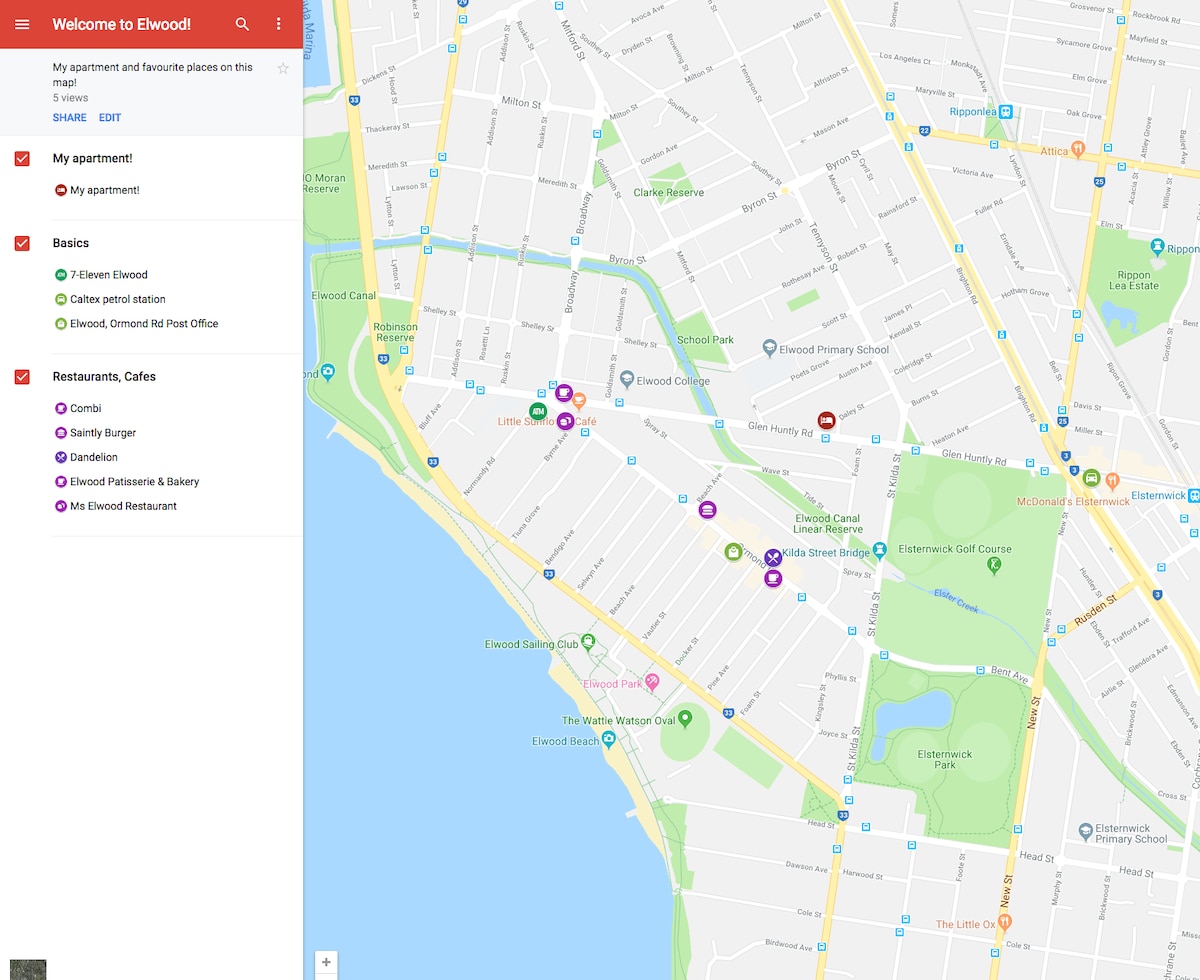1200x980 pixels.
Task: Click the Kilda Street Bridge landmark icon
Action: coord(879,549)
